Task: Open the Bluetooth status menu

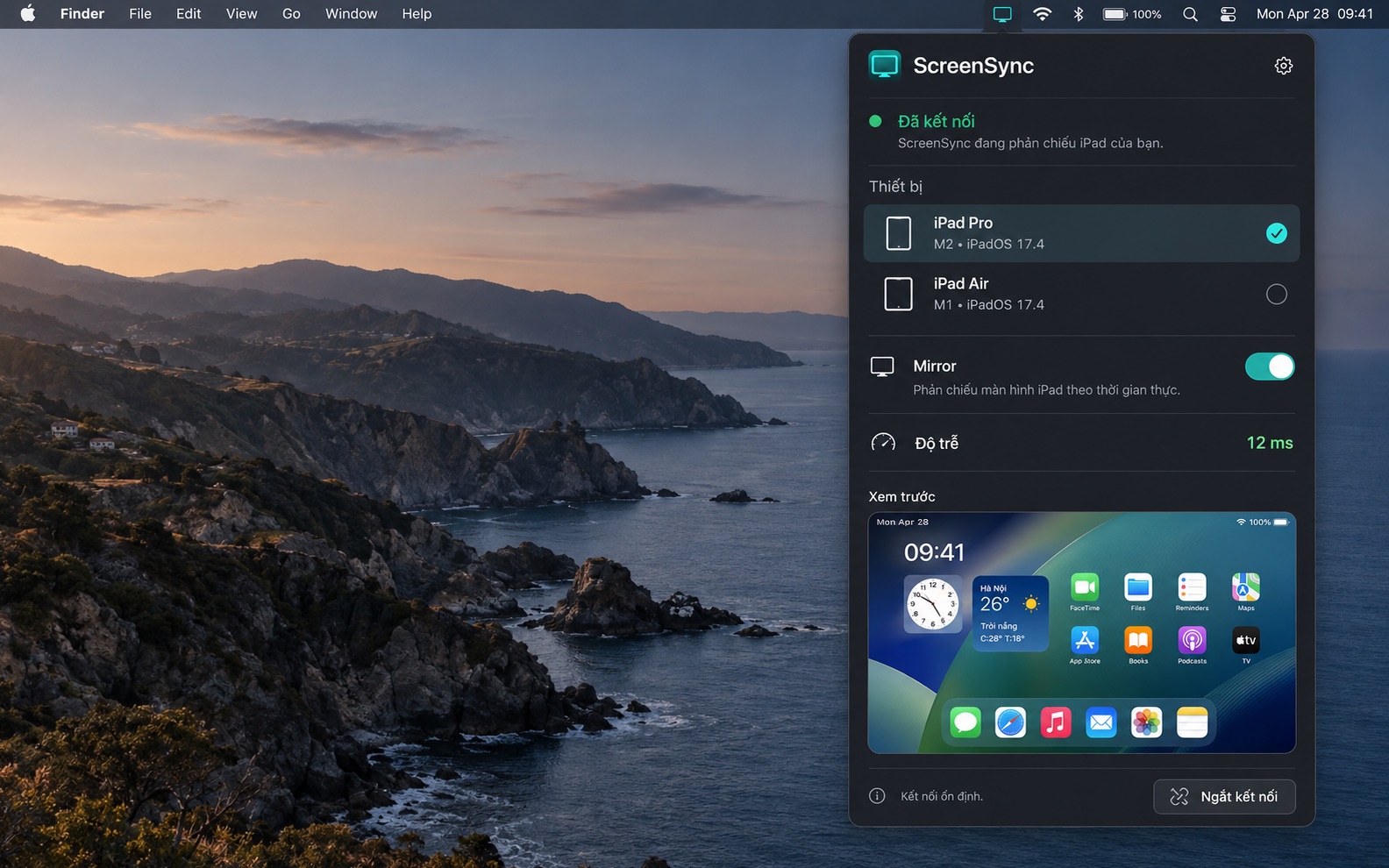Action: (x=1079, y=14)
